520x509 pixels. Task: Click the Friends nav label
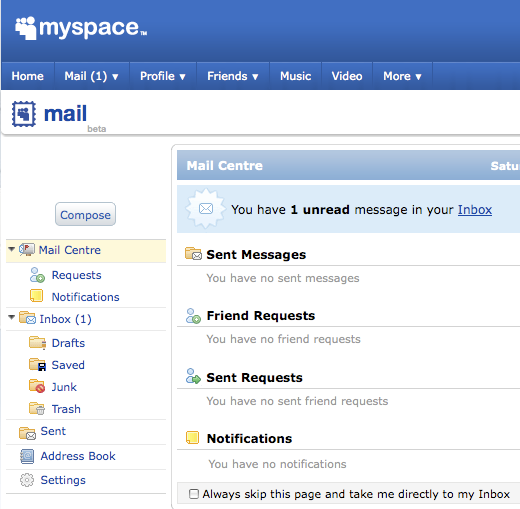227,76
